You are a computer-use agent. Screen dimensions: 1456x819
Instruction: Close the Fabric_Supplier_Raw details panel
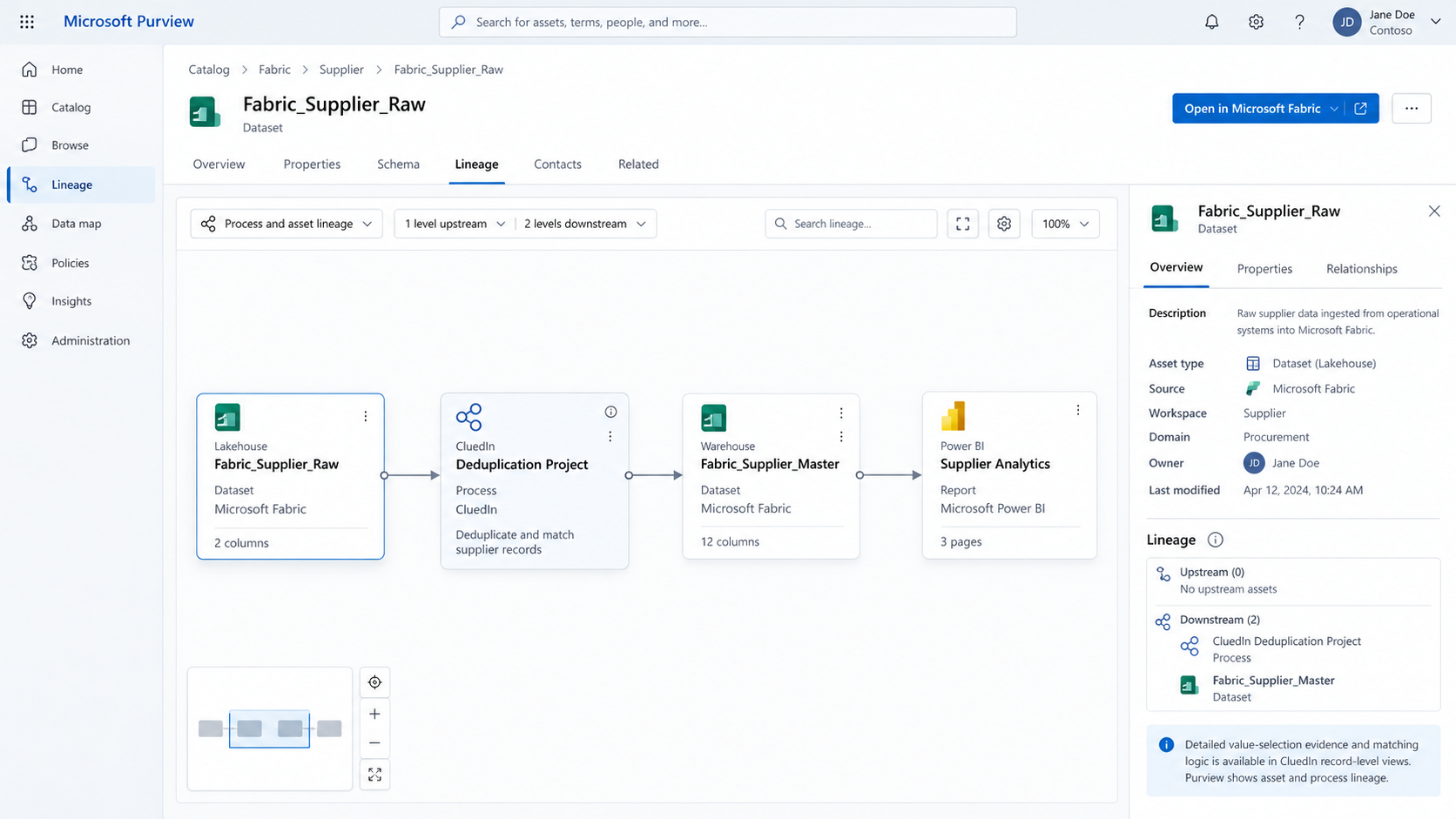click(x=1434, y=211)
